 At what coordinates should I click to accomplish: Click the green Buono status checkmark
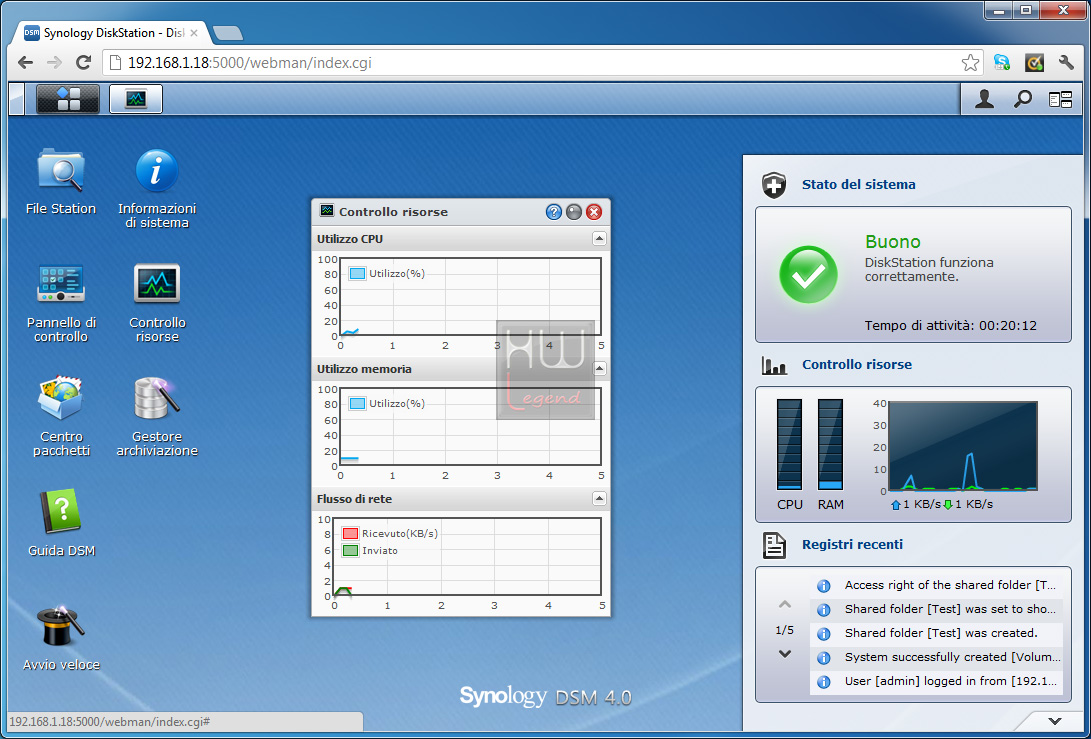(808, 274)
